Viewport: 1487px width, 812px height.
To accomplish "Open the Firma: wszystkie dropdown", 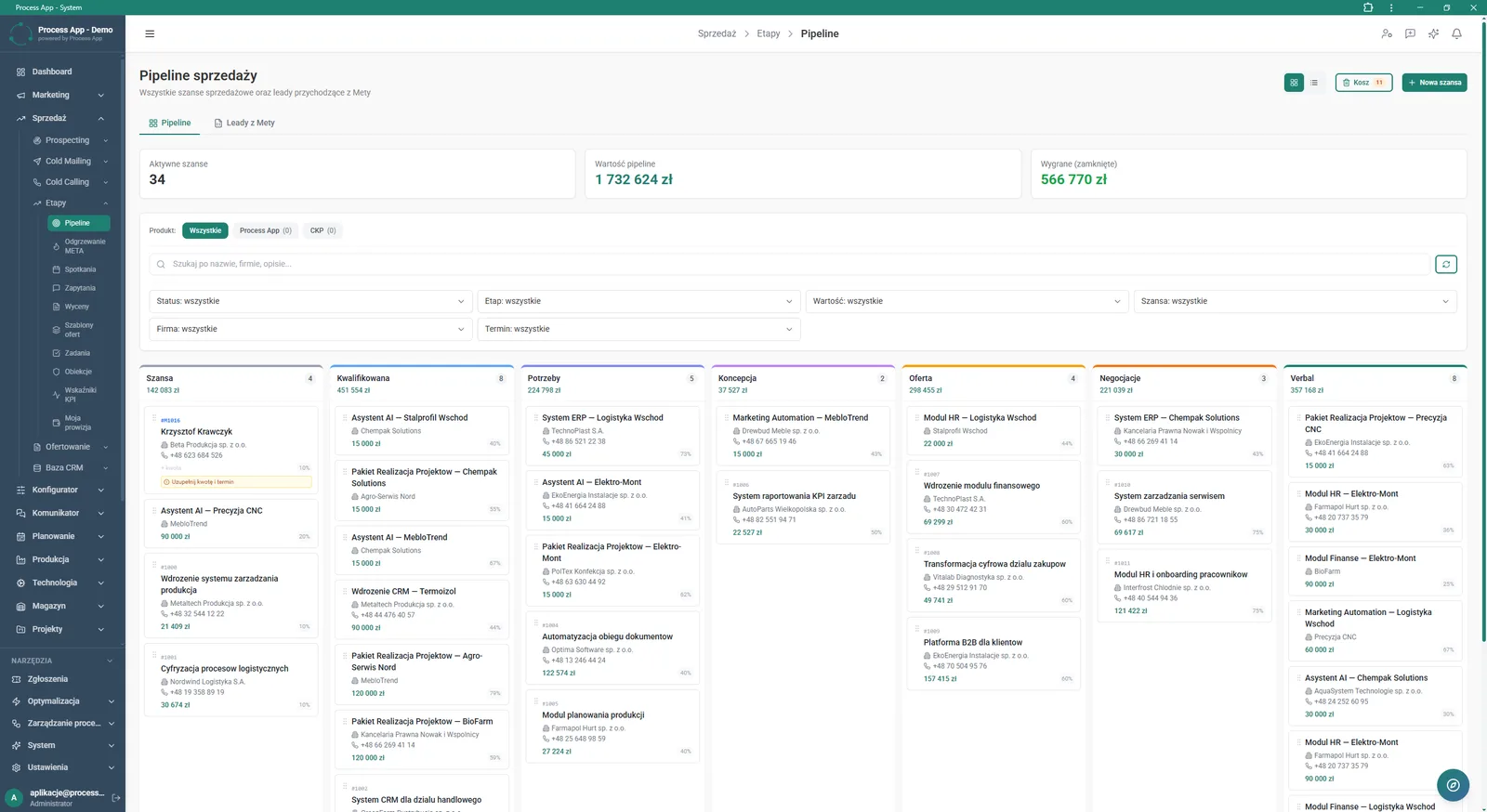I will pyautogui.click(x=310, y=329).
